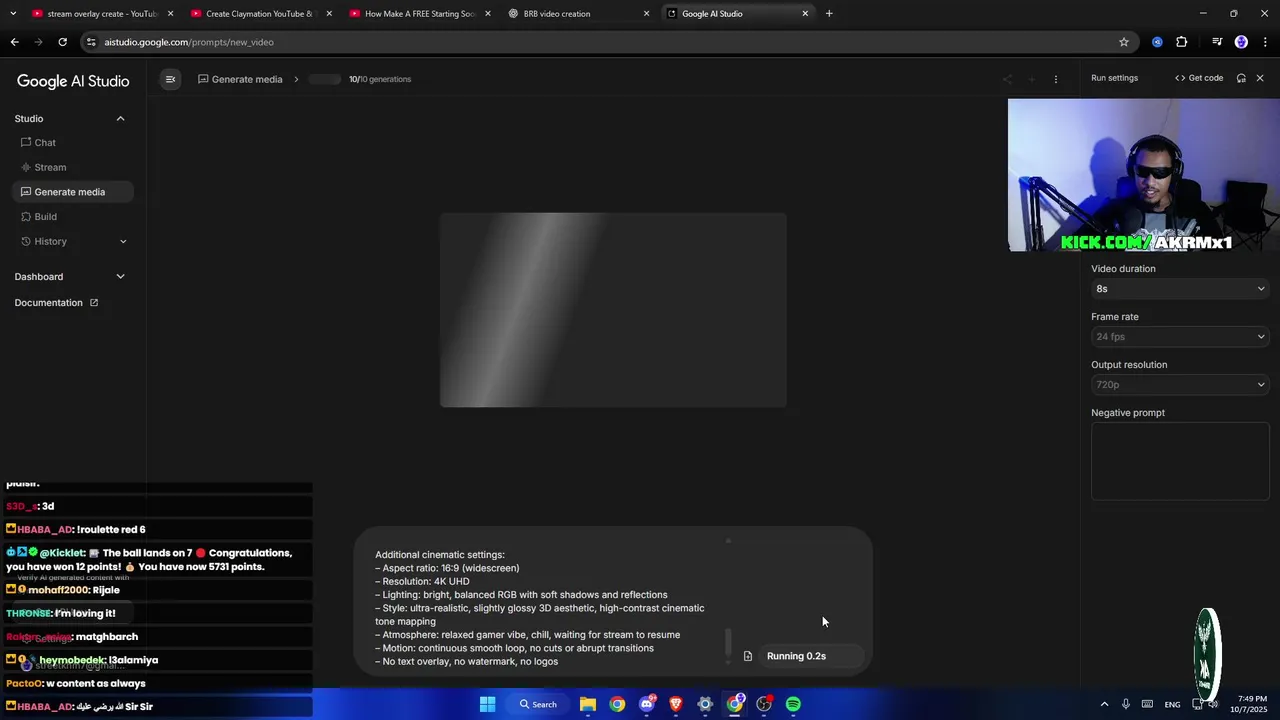Open Discord from the taskbar
Viewport: 1280px width, 720px height.
646,704
